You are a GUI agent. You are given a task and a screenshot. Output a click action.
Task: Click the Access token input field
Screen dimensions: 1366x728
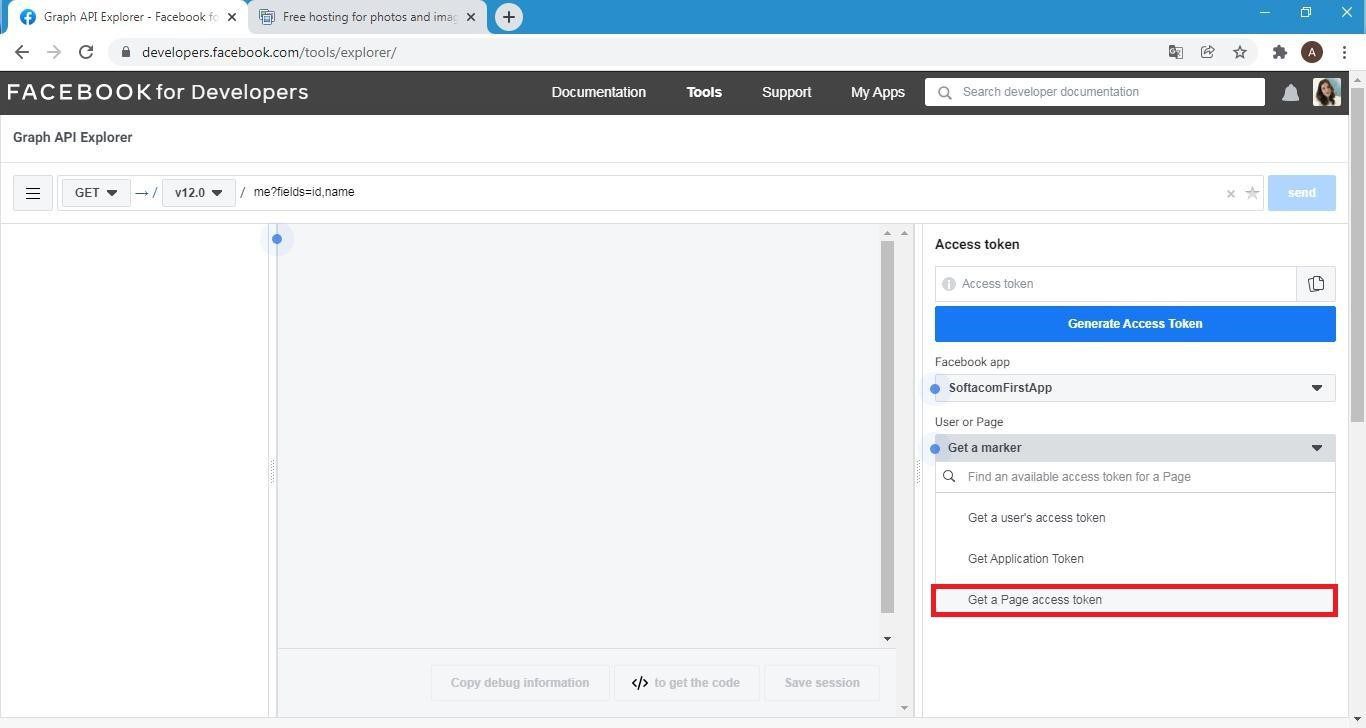[1116, 284]
